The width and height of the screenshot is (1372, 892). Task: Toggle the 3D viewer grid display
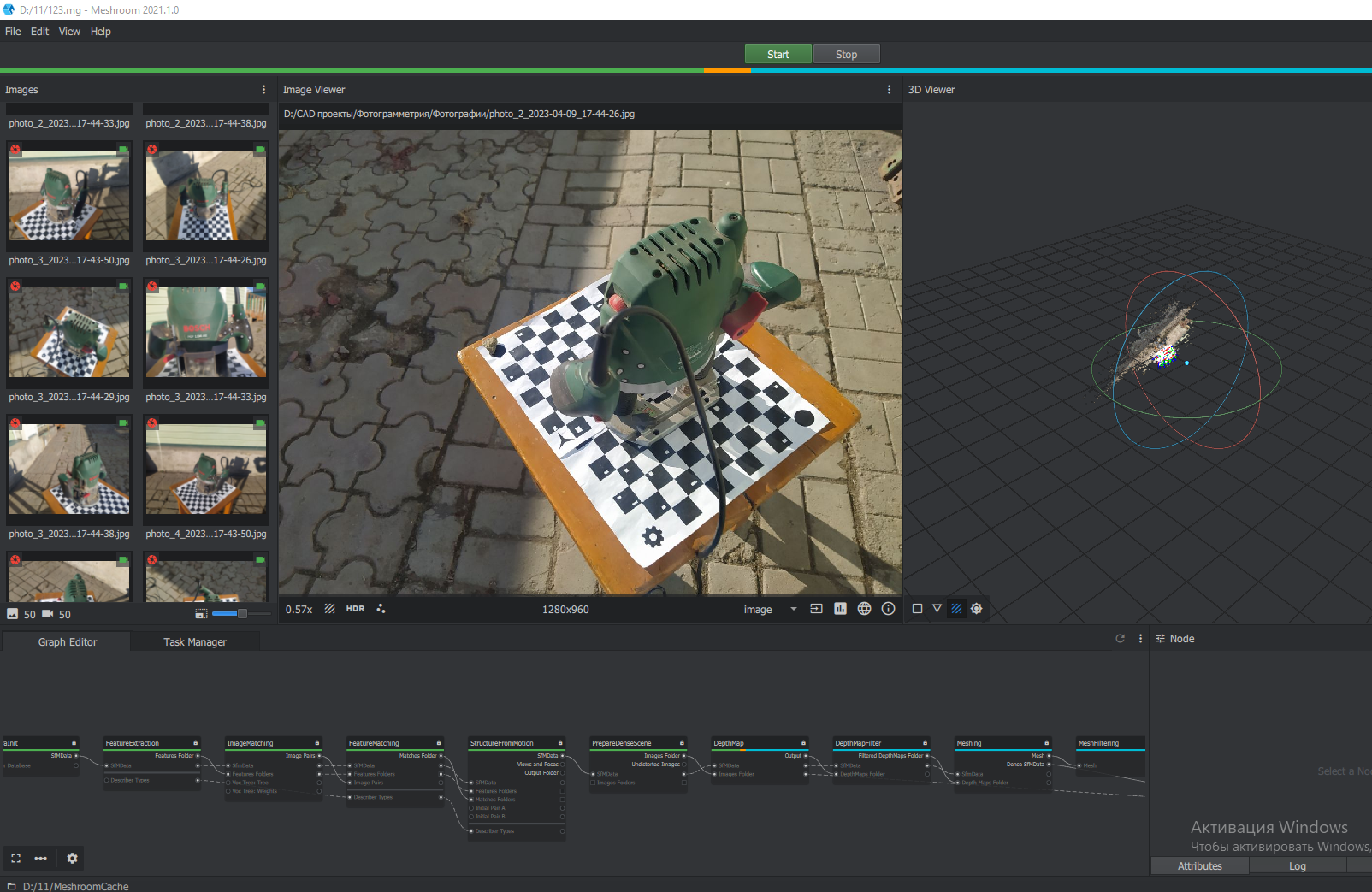click(x=956, y=609)
